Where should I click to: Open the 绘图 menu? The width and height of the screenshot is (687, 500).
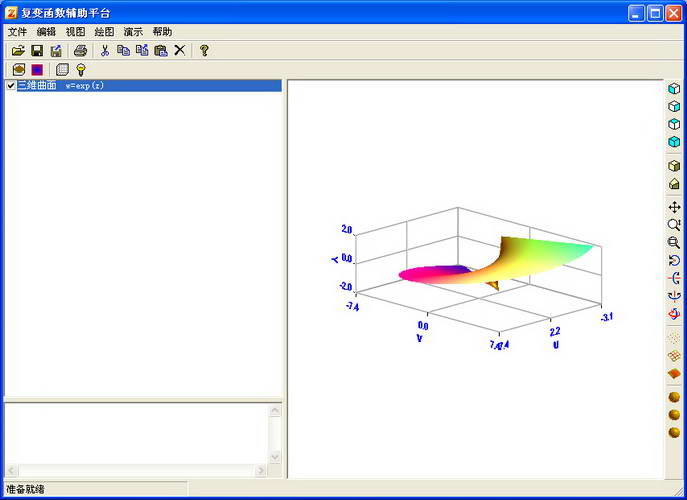click(x=104, y=32)
